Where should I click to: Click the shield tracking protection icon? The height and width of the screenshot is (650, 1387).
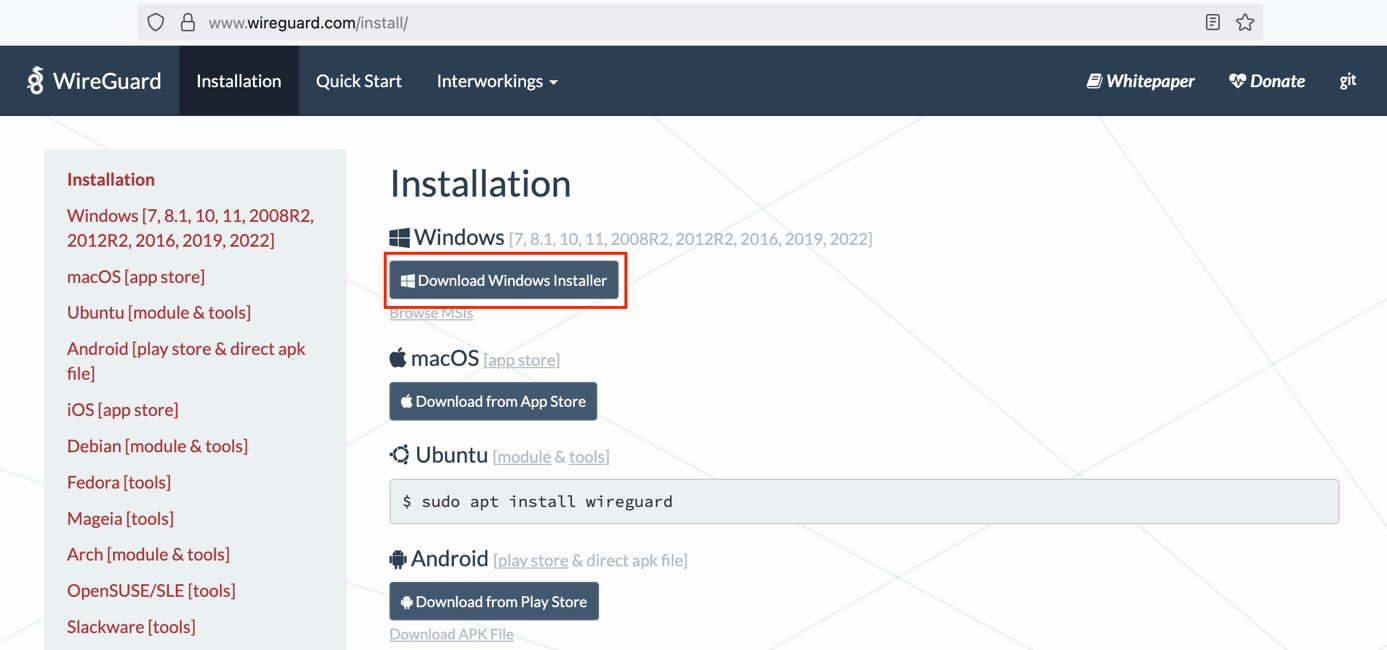156,22
